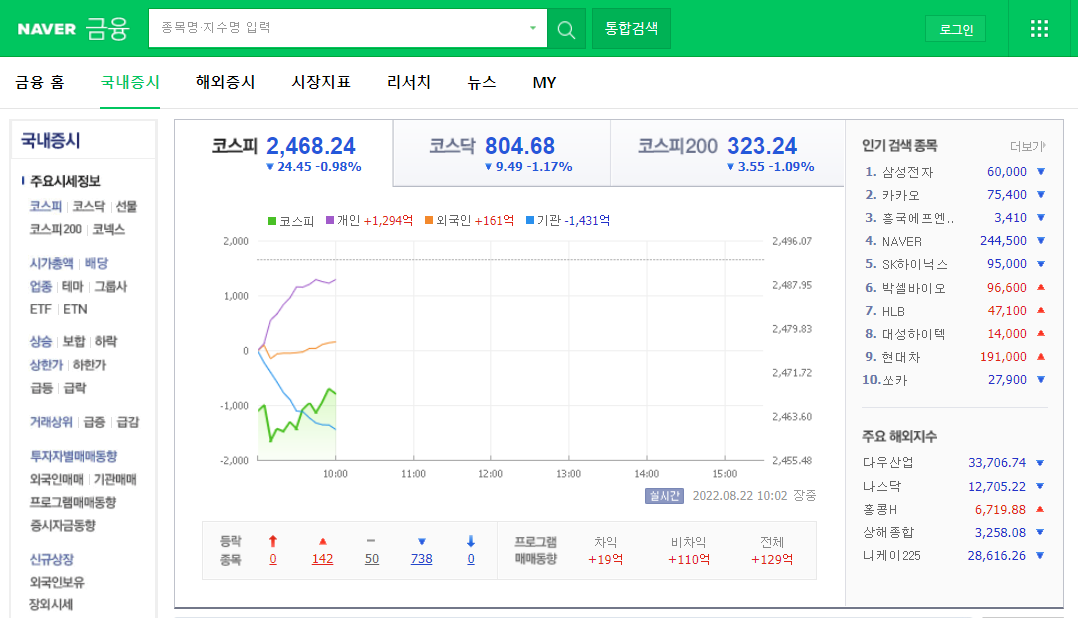Click the down arrow beside 삼성전자 60,000
Image resolution: width=1078 pixels, height=631 pixels.
tap(1041, 171)
